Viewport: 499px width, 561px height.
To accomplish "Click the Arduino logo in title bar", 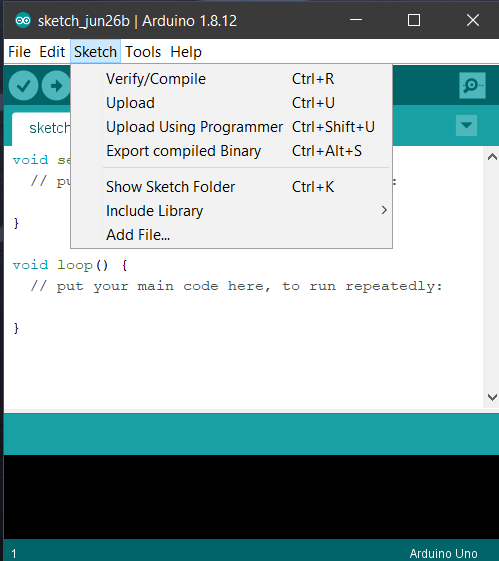I will pyautogui.click(x=23, y=20).
